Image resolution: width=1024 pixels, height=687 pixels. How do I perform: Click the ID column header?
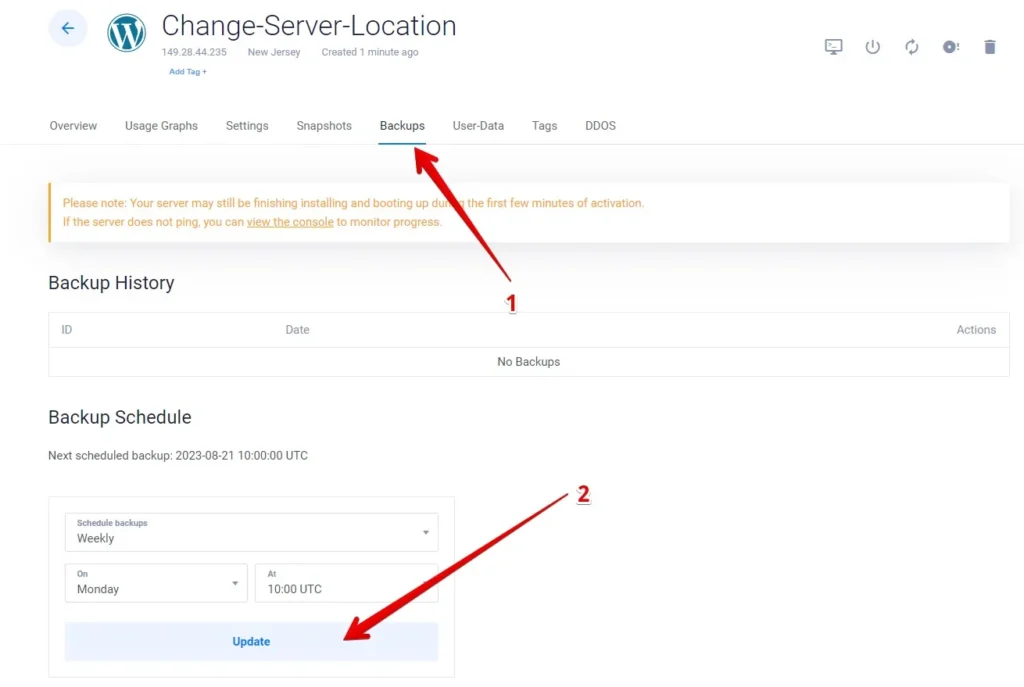click(x=67, y=330)
